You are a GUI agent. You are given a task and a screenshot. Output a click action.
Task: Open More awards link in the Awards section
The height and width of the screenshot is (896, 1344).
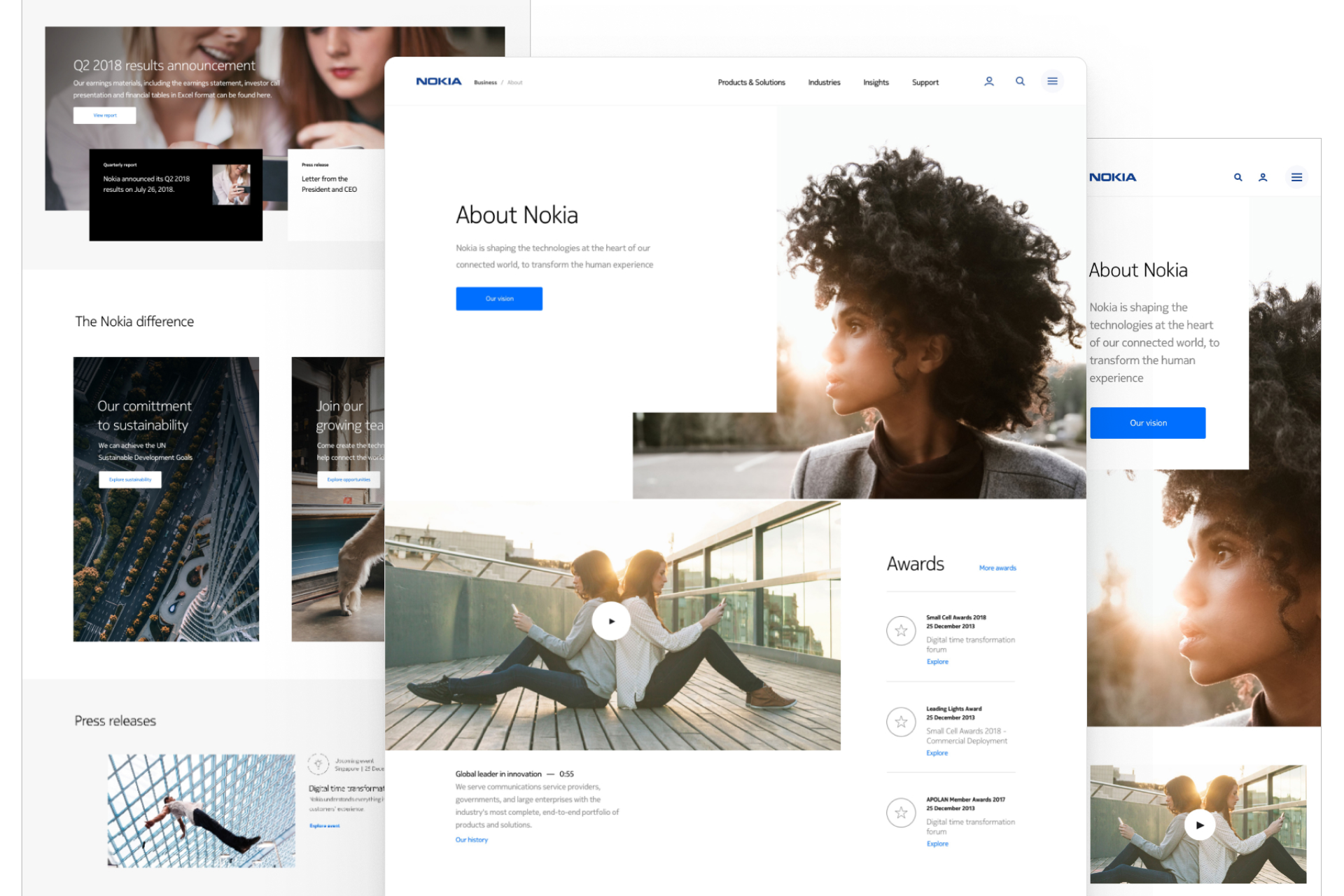[x=997, y=568]
